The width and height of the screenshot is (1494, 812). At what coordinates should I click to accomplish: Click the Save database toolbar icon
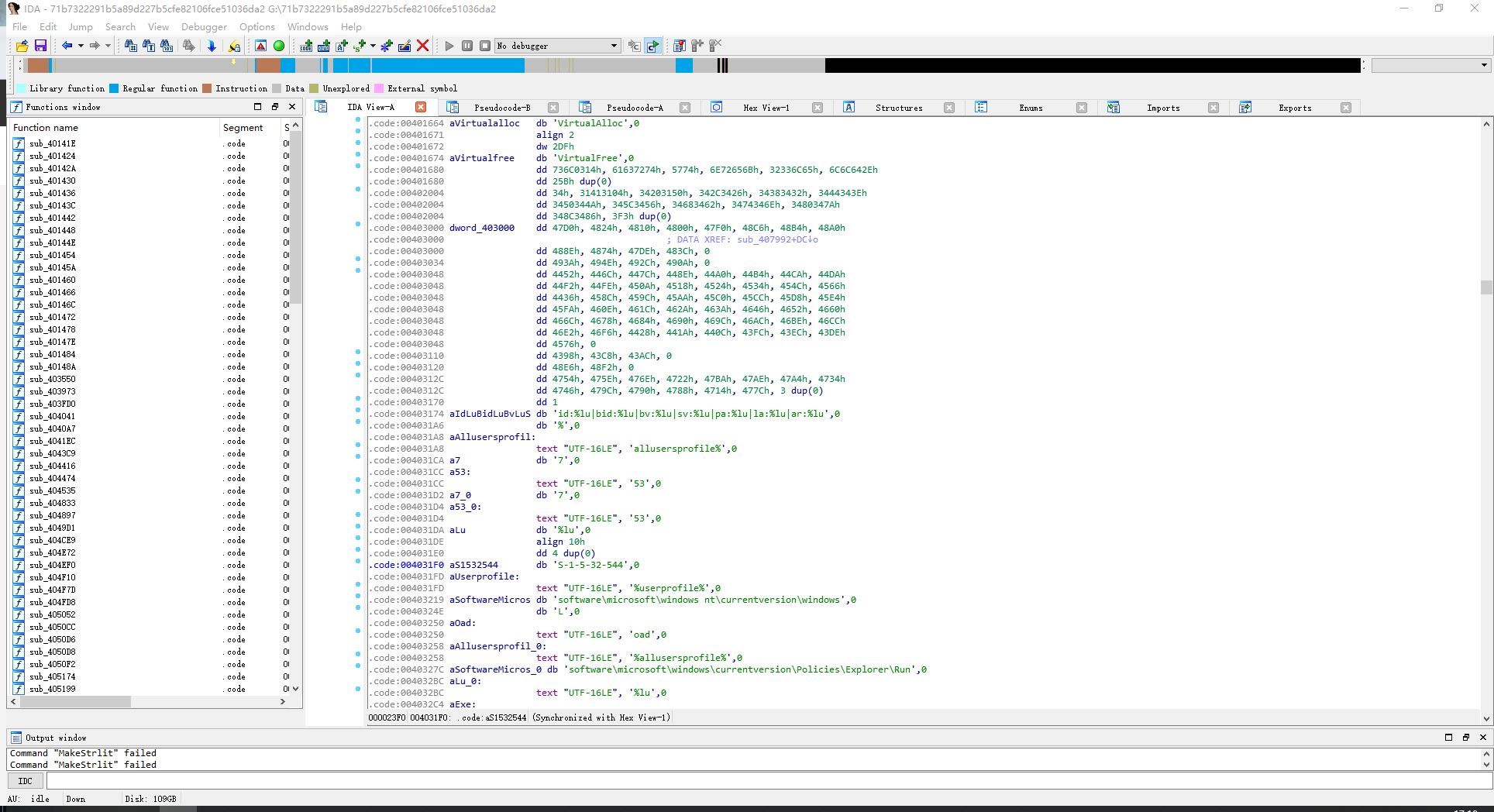pyautogui.click(x=40, y=46)
